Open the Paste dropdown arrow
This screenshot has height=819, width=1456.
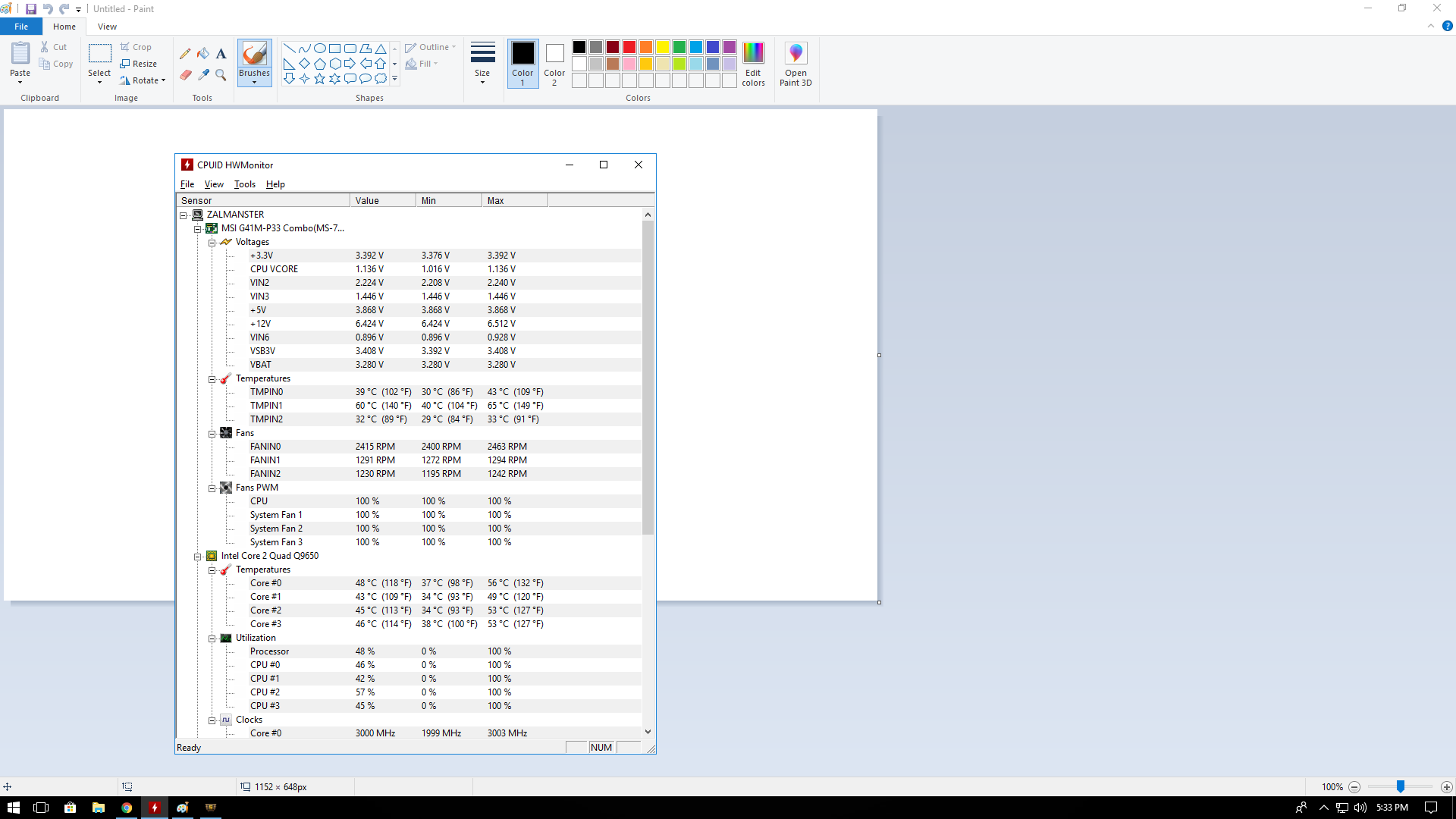coord(20,82)
